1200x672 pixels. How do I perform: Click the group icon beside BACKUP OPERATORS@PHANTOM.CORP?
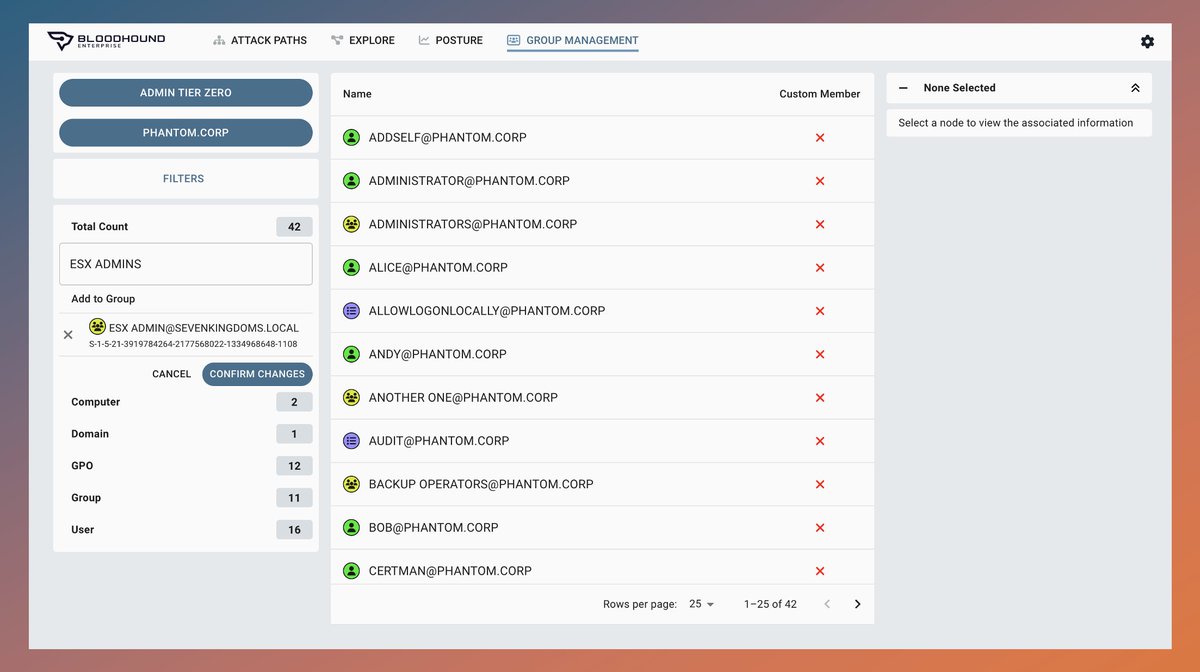pyautogui.click(x=351, y=484)
